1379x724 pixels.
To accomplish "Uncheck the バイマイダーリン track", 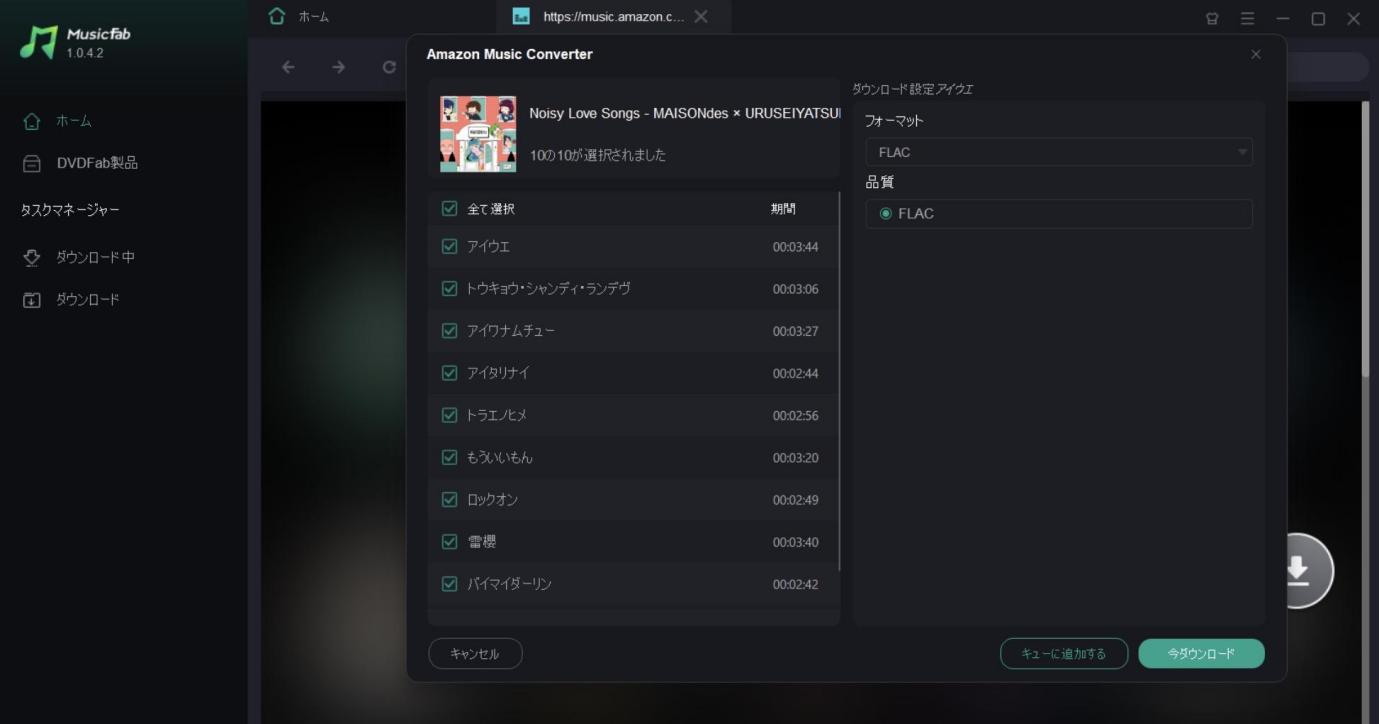I will tap(449, 583).
